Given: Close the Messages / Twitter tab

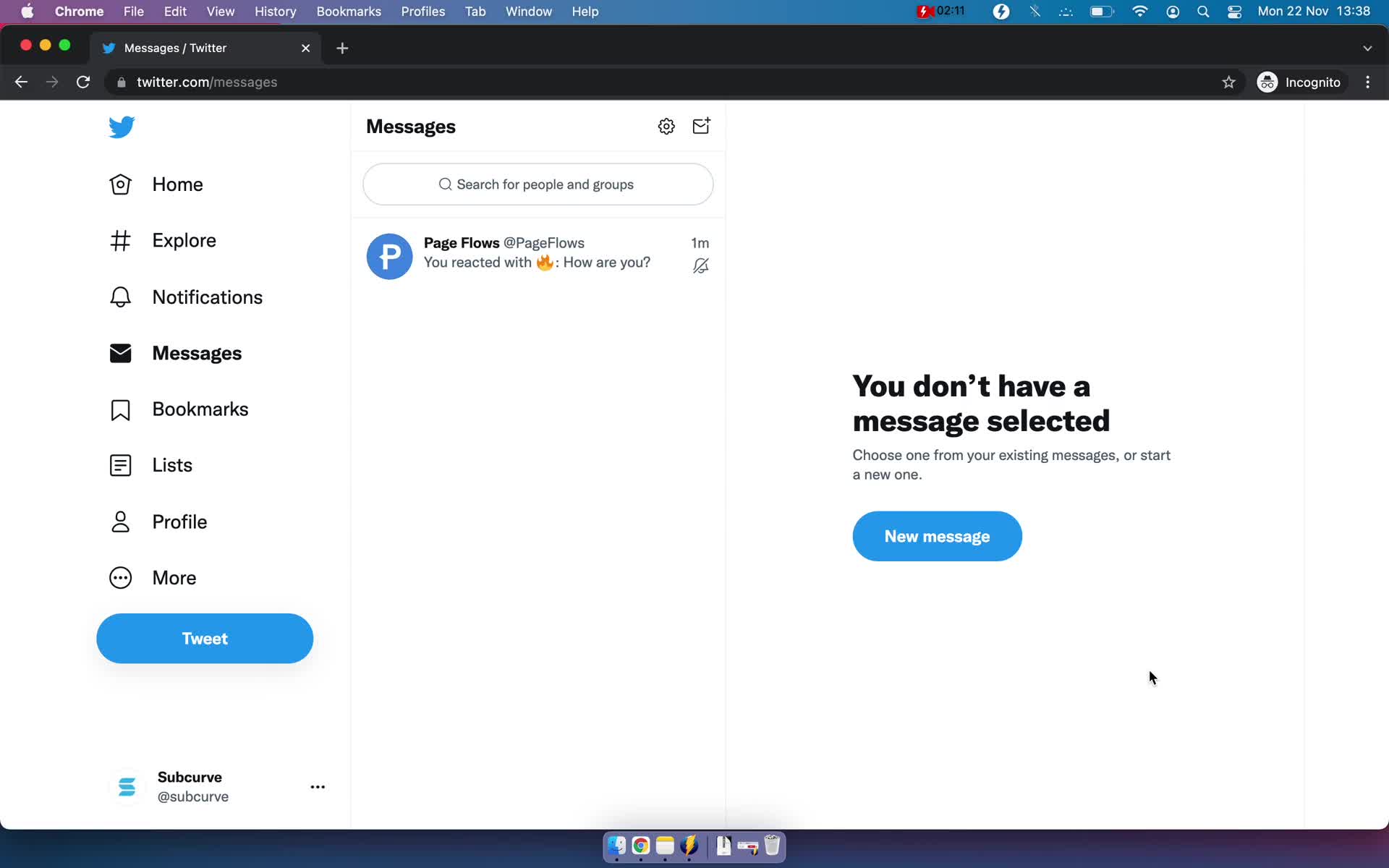Looking at the screenshot, I should coord(305,48).
